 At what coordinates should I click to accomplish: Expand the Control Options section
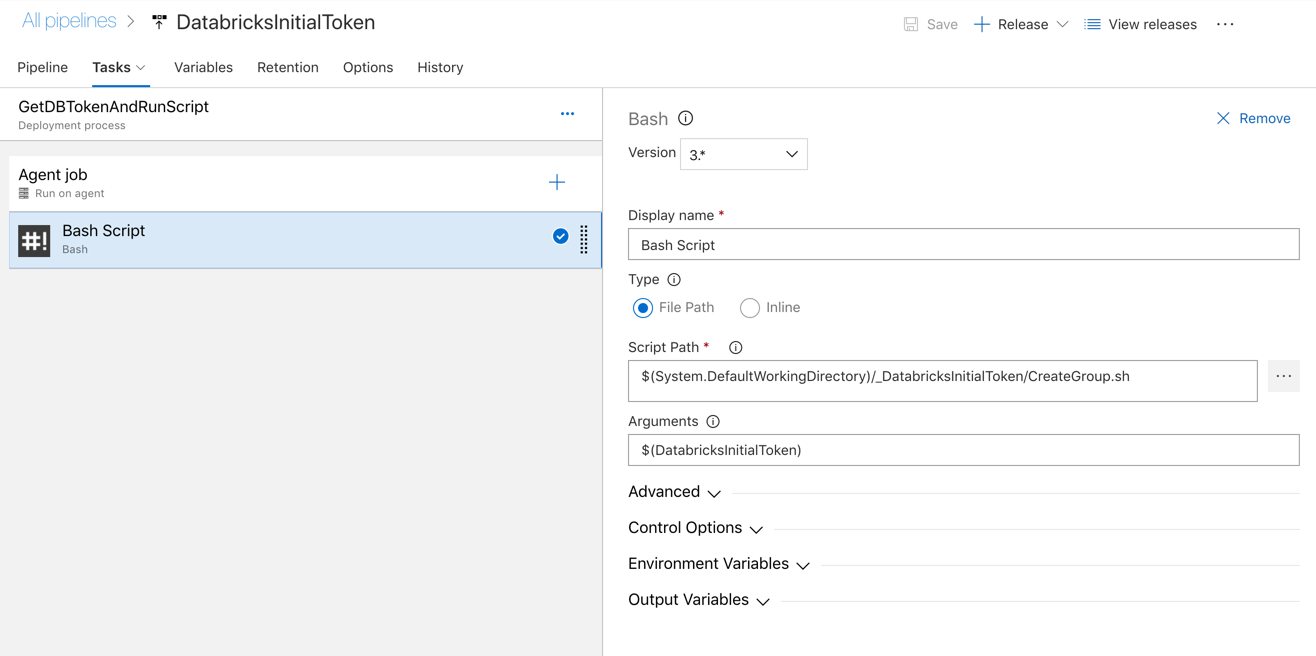[x=695, y=528]
